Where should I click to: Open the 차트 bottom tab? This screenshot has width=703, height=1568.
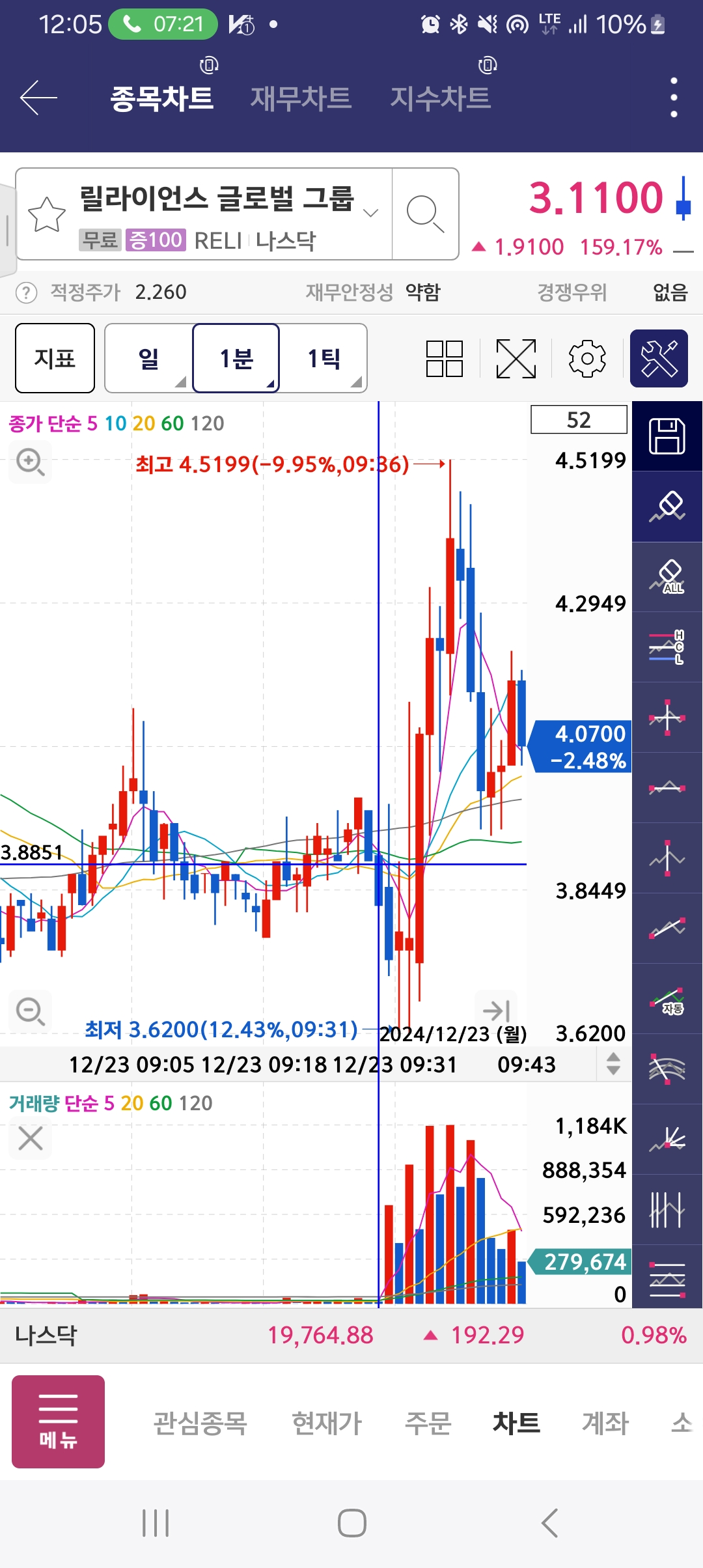[x=516, y=1423]
